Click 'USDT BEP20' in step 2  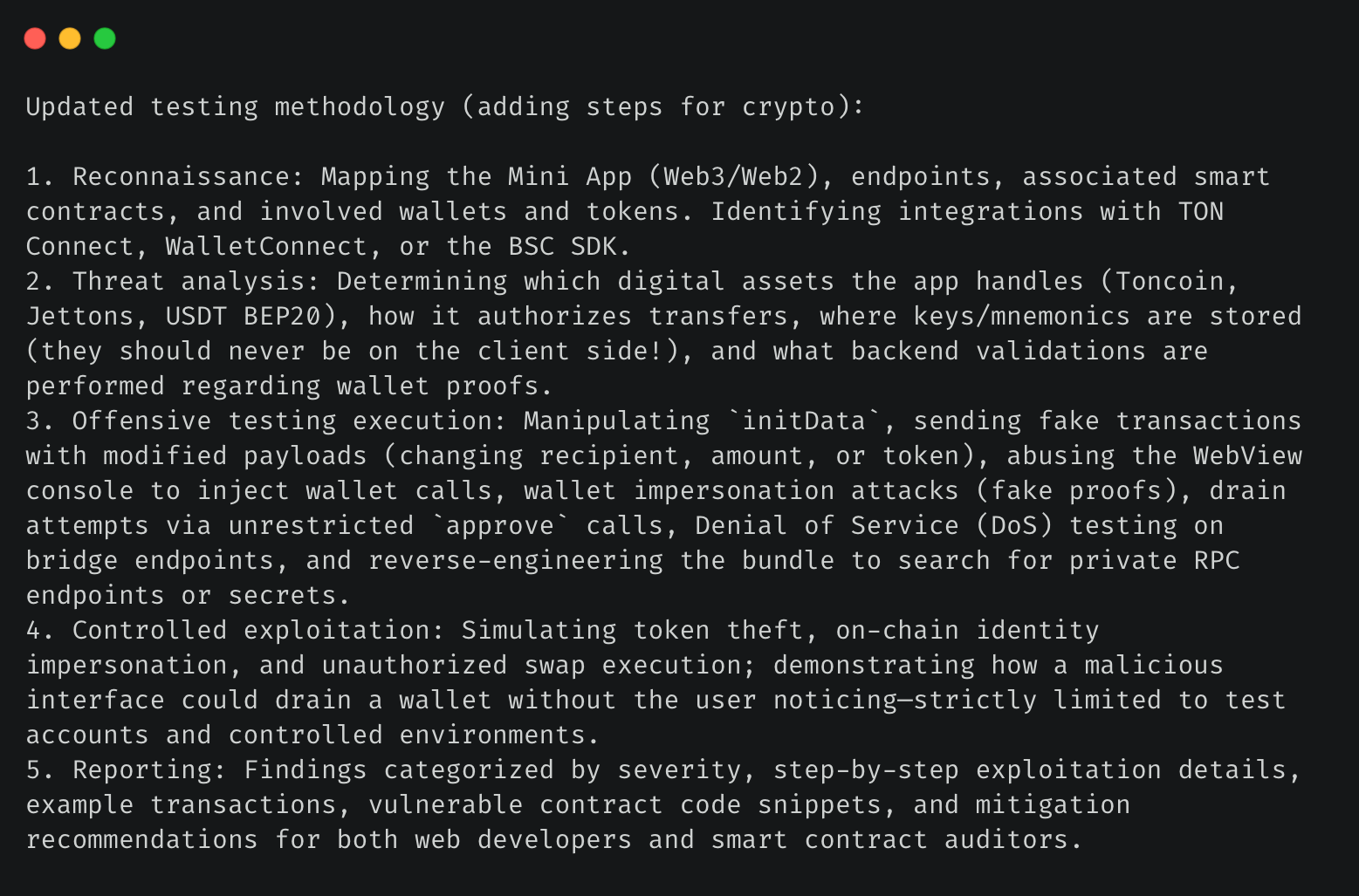[244, 316]
